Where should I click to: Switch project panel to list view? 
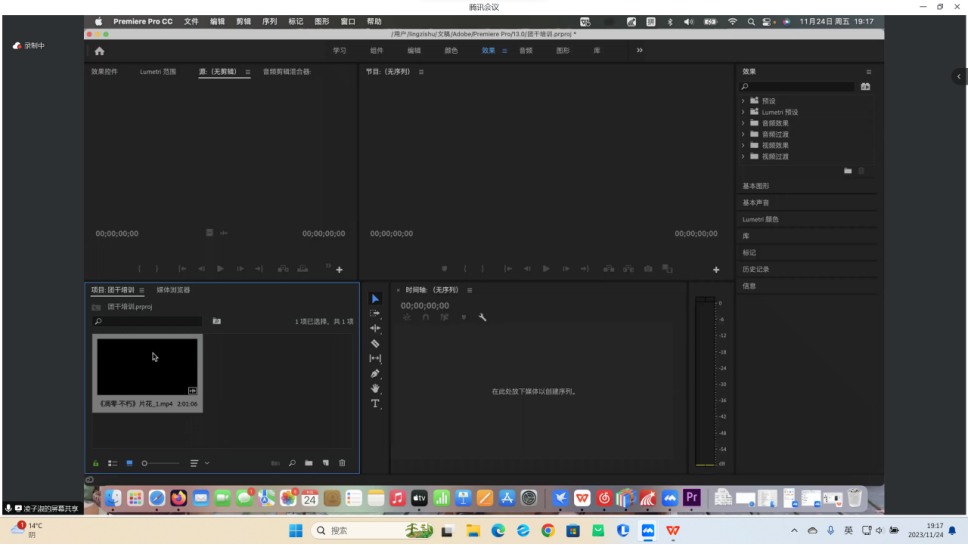112,463
